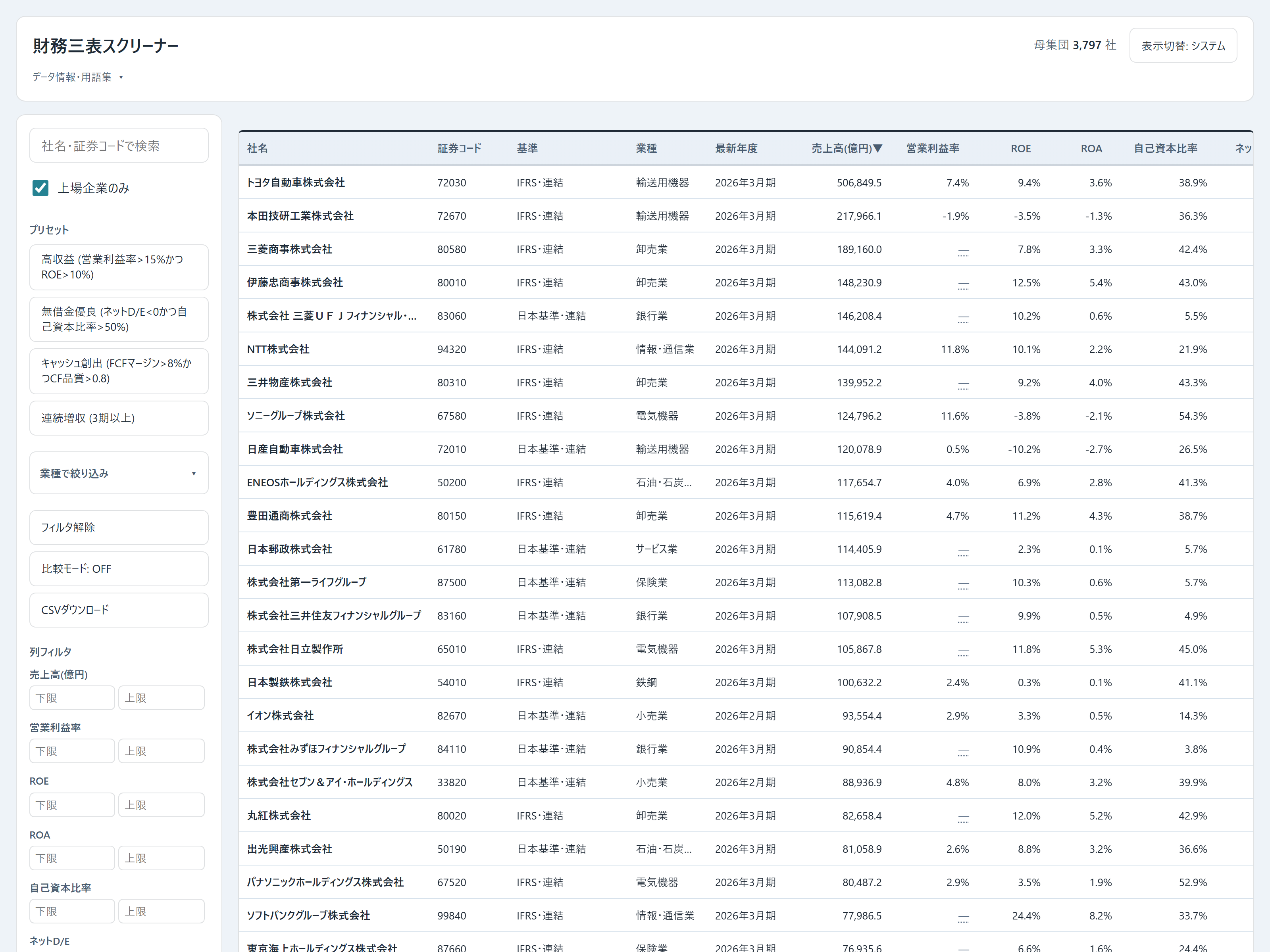Screen dimensions: 1270x952
Task: Sort table by ROE column header
Action: tap(1021, 149)
